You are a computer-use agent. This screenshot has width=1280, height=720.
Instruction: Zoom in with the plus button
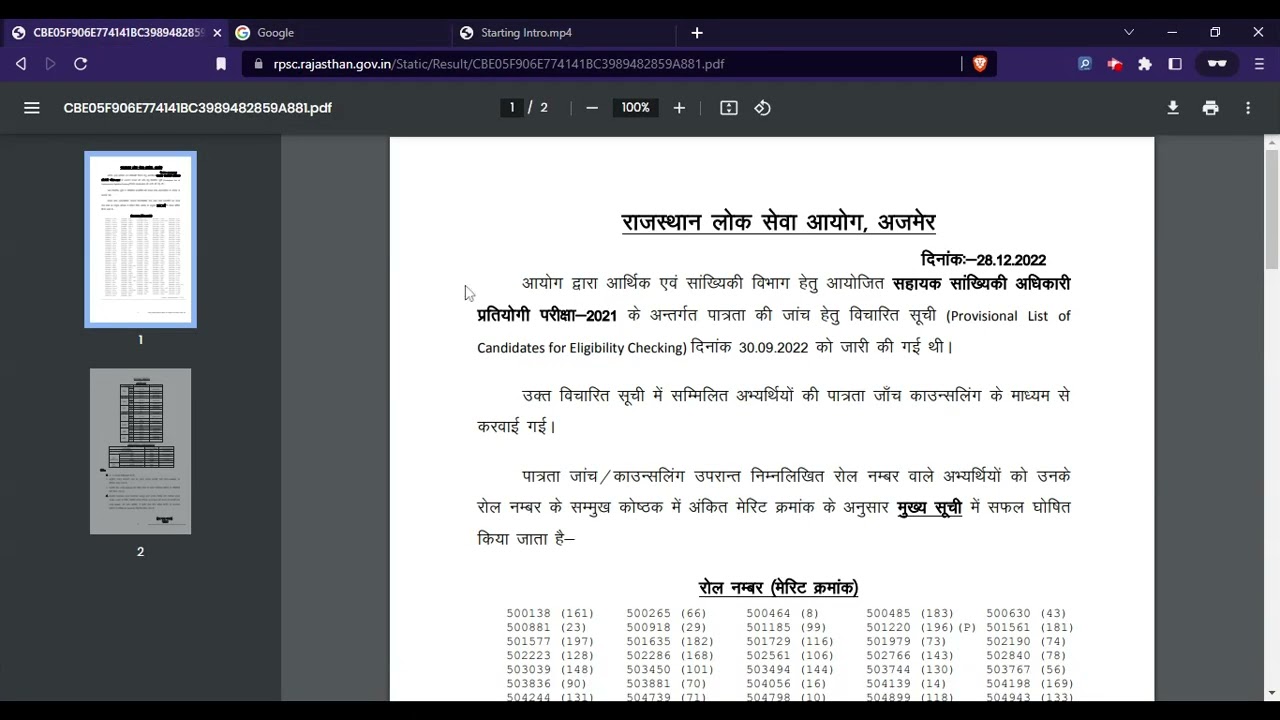pyautogui.click(x=679, y=108)
